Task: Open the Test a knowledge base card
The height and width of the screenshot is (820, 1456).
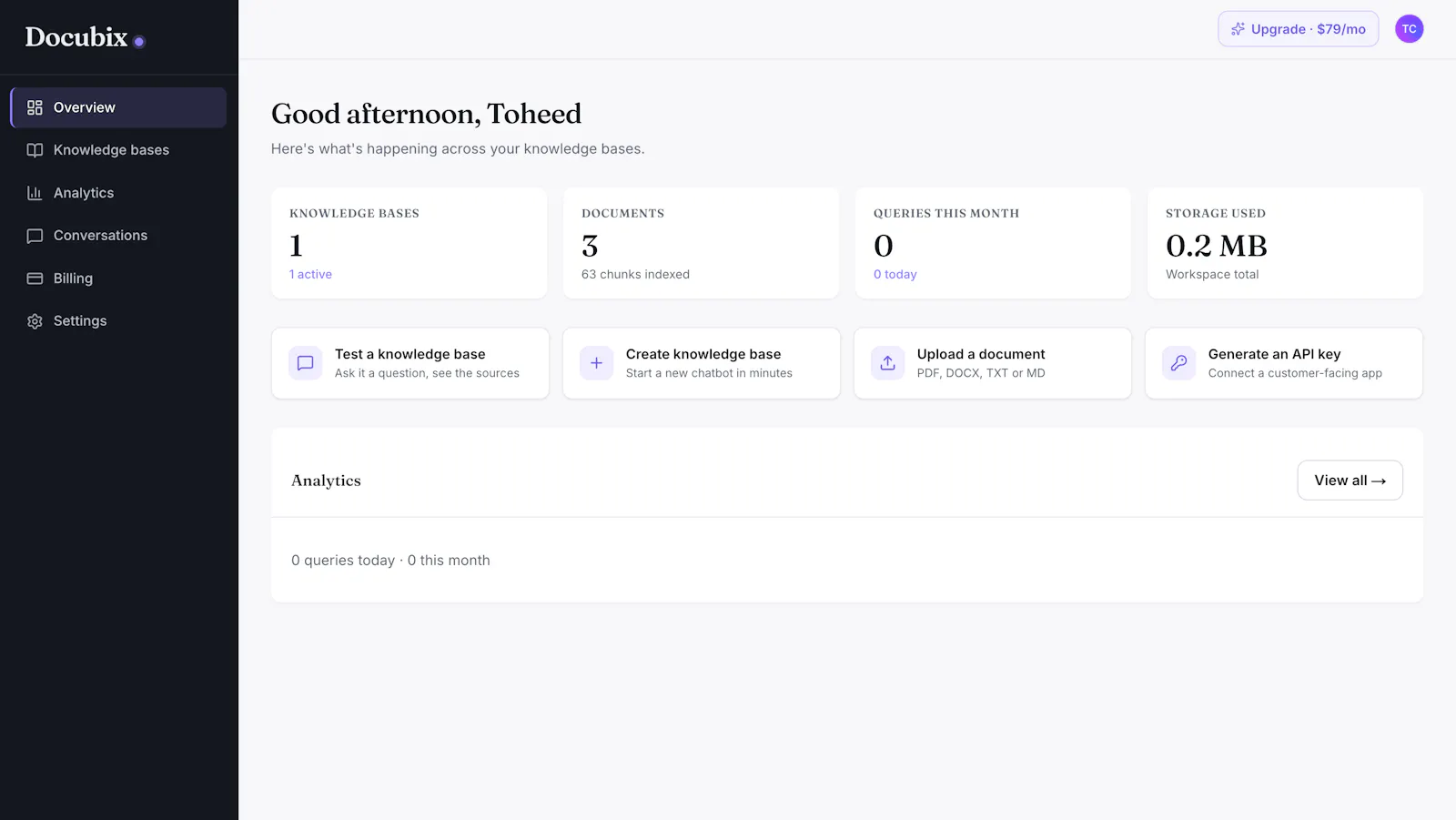Action: pyautogui.click(x=409, y=363)
